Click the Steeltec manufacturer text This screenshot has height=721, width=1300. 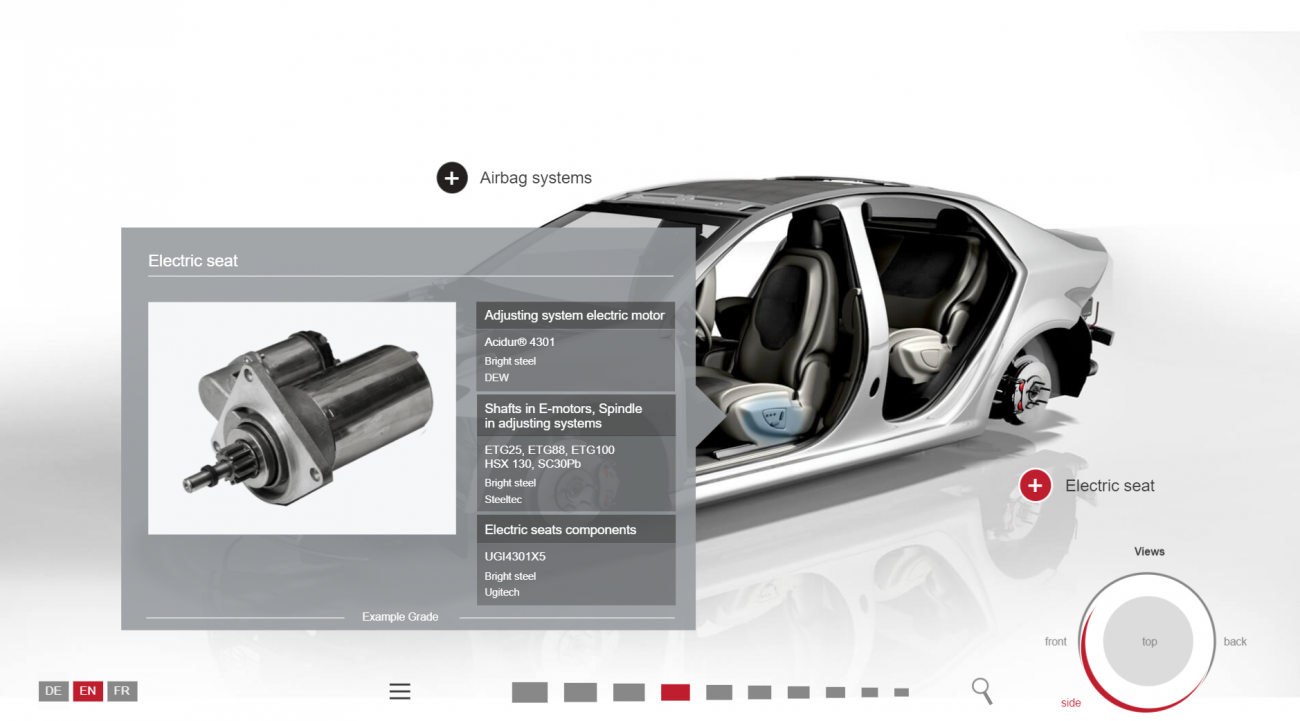pos(503,500)
